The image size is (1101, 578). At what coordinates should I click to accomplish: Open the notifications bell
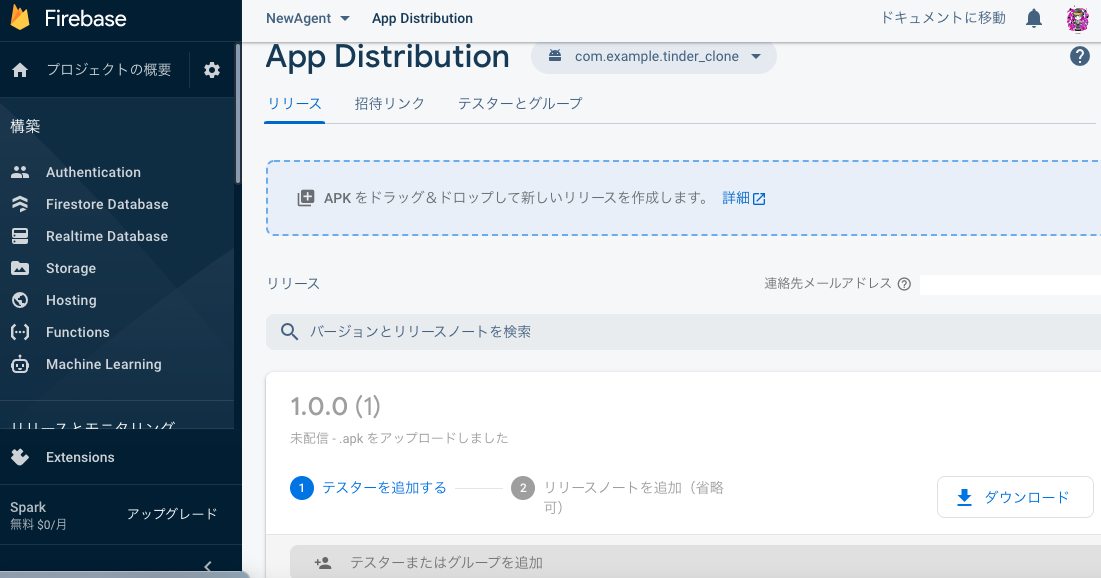pos(1033,18)
